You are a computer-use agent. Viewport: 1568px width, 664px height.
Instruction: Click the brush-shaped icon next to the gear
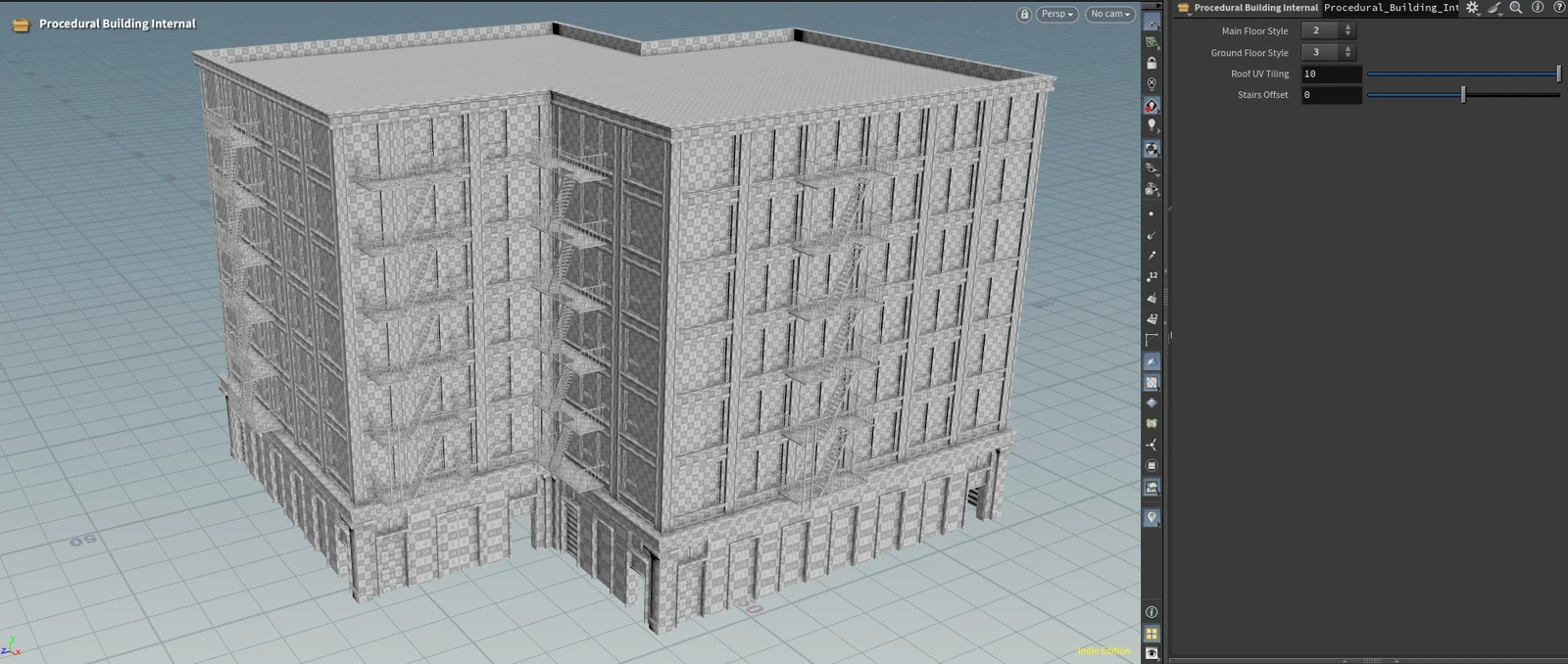coord(1494,8)
